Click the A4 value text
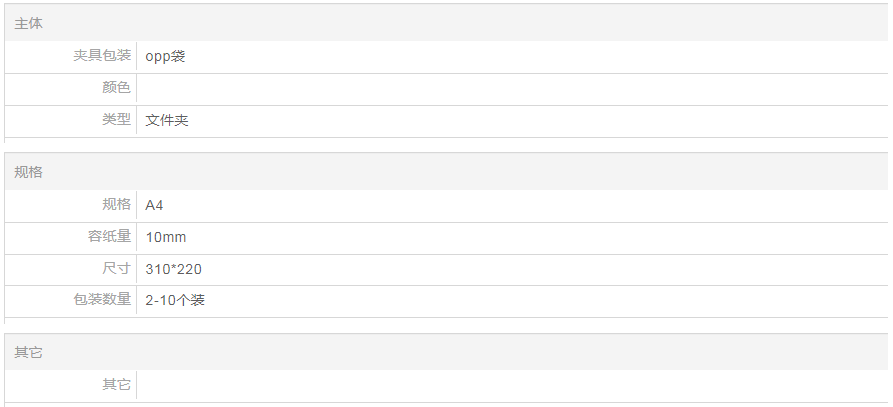Viewport: 893px width, 407px height. tap(154, 205)
